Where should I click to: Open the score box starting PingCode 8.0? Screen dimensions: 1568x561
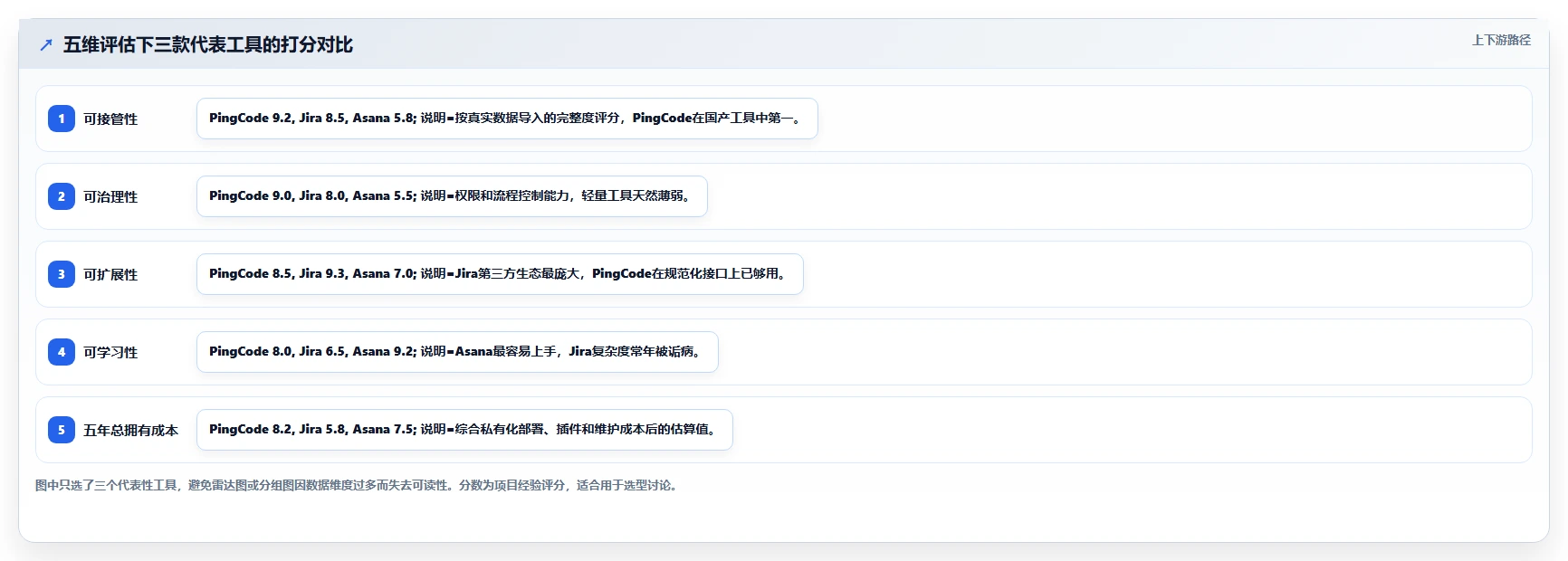click(x=457, y=352)
